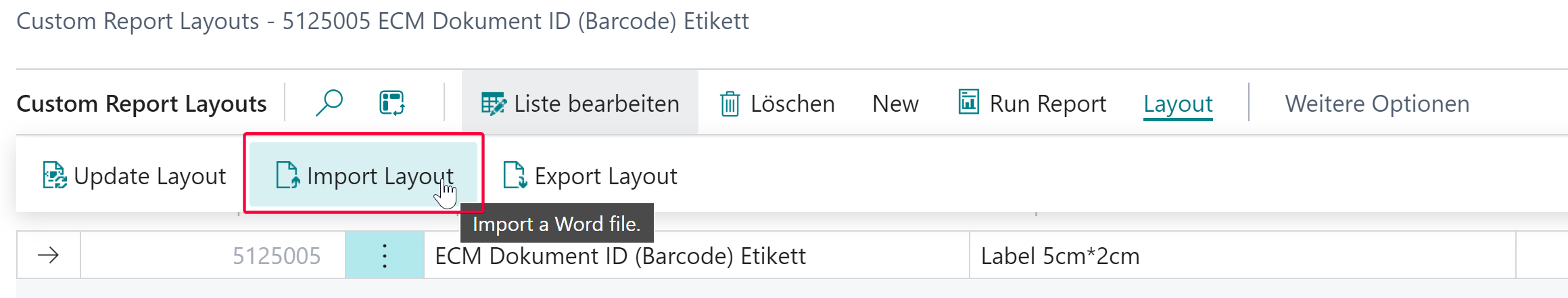Click the New action
This screenshot has height=298, width=1568.
click(895, 104)
